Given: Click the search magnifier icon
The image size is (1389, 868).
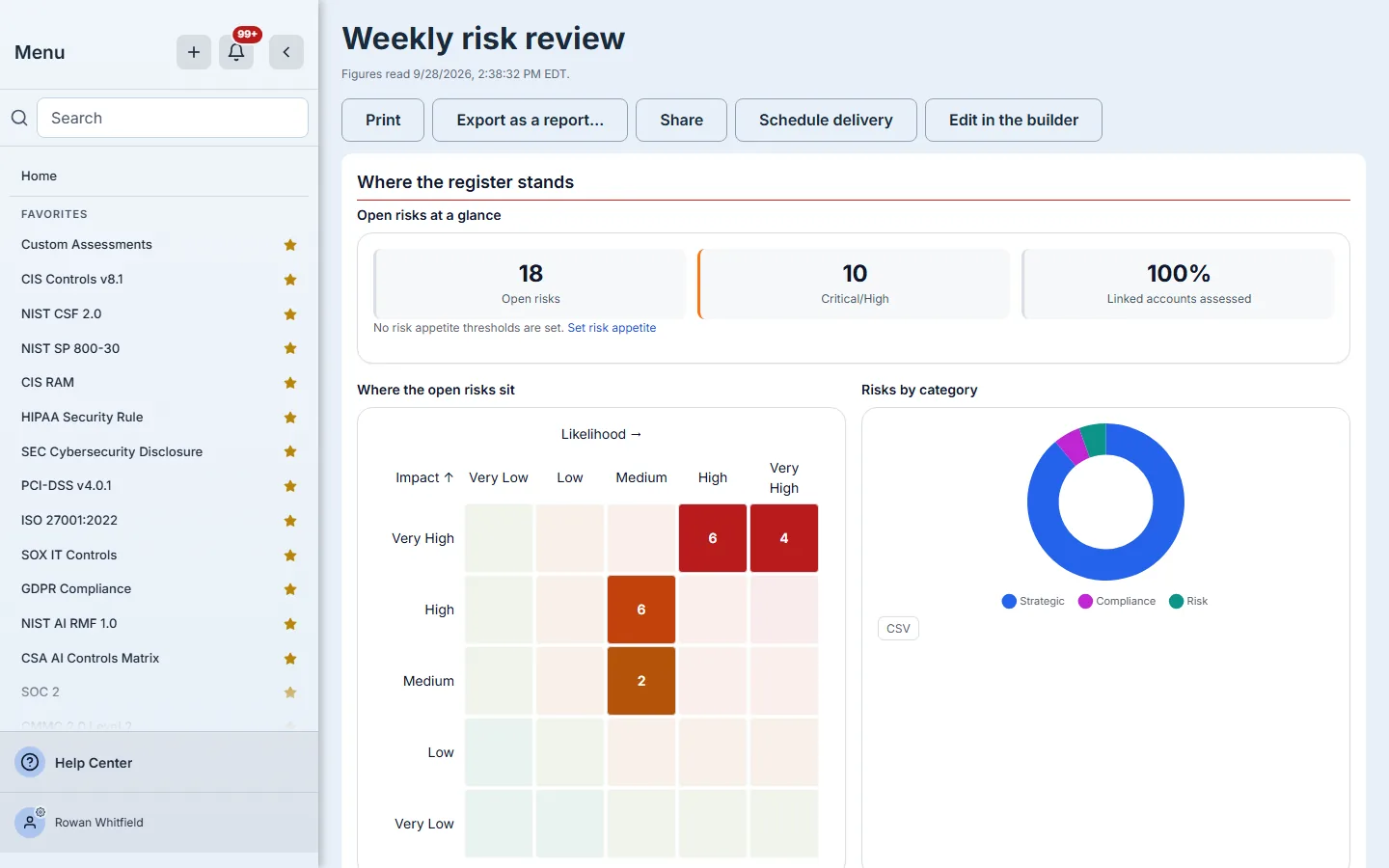Looking at the screenshot, I should [19, 118].
